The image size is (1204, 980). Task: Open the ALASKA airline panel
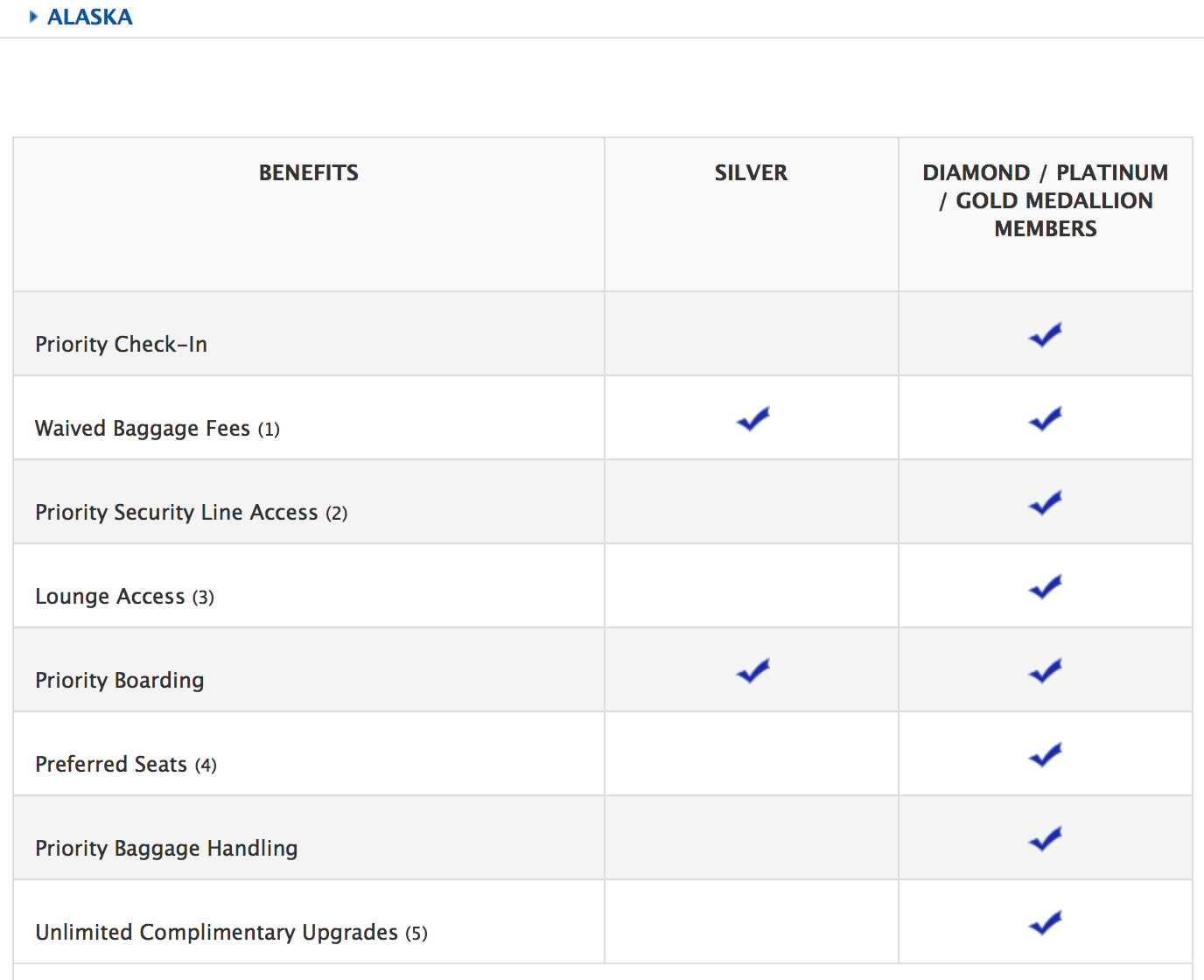pyautogui.click(x=90, y=17)
